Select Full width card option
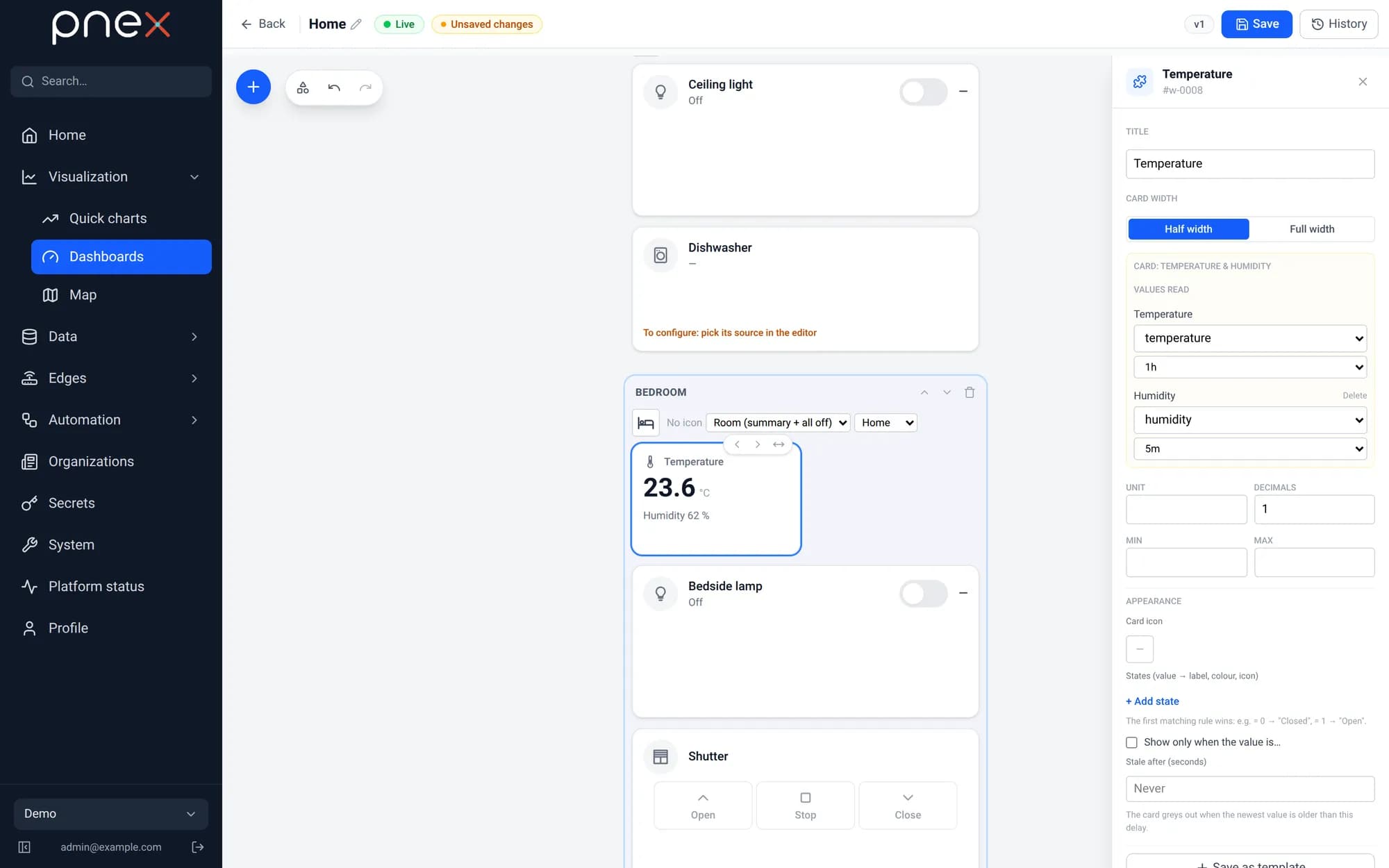Screen dimensions: 1389x868 (x=1312, y=229)
